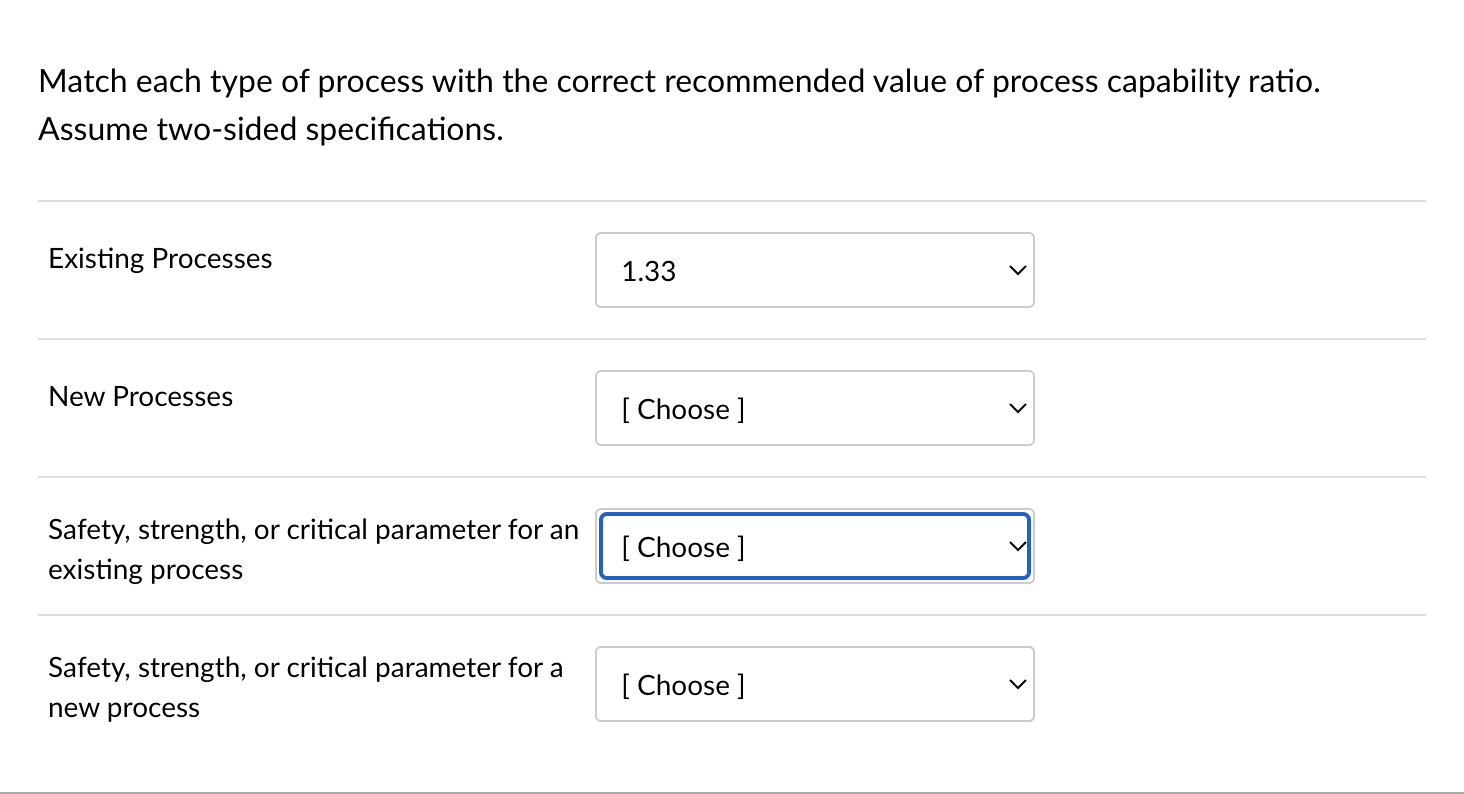
Task: Open the dropdown for critical parameter new process
Action: (x=814, y=684)
